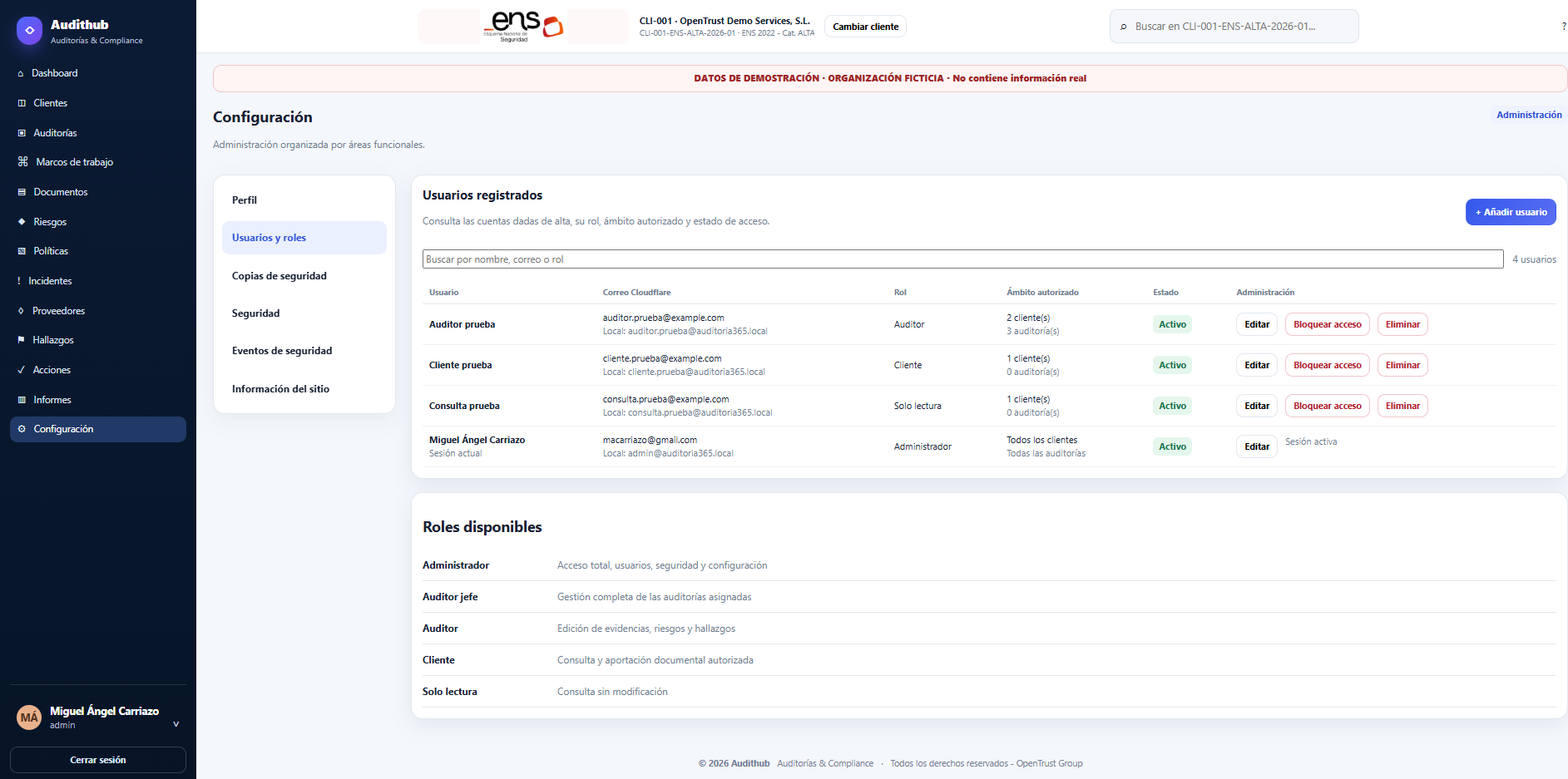1568x779 pixels.
Task: Click the Configuración gear icon
Action: tap(22, 429)
